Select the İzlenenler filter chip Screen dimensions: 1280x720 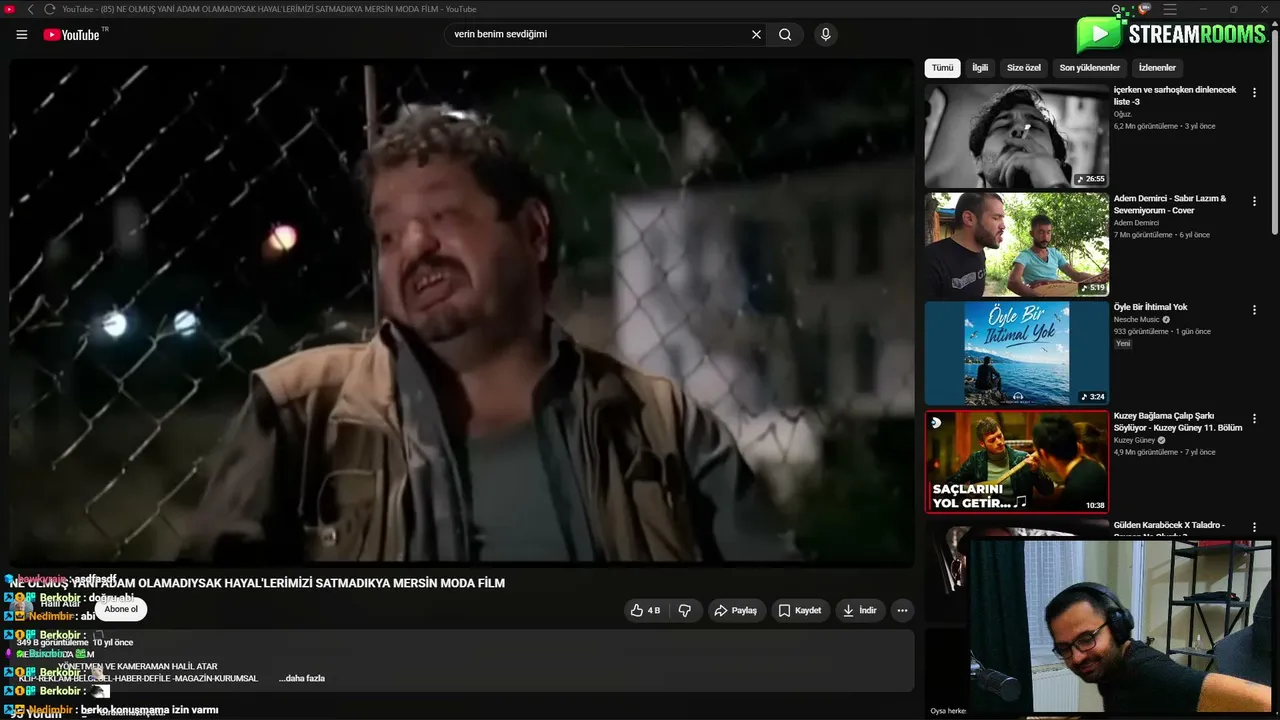point(1157,68)
